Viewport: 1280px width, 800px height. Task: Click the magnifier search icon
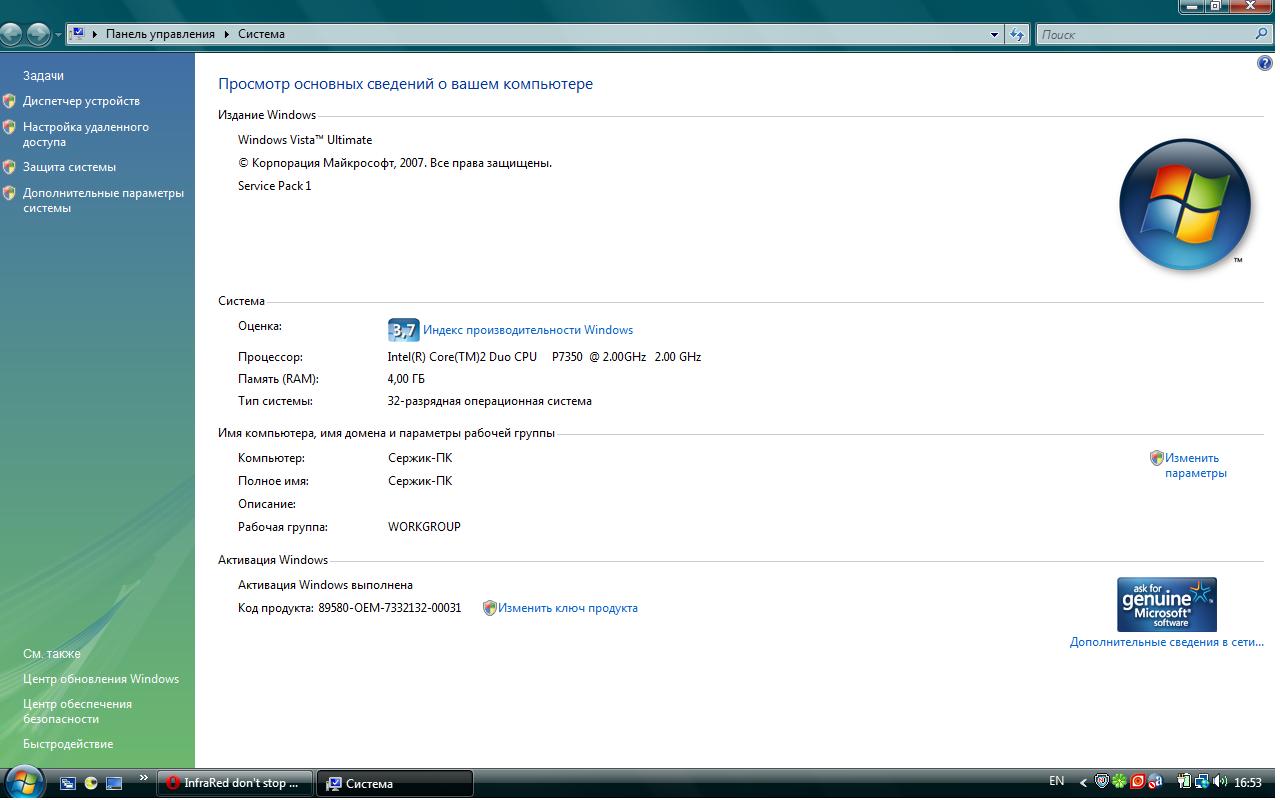[x=1261, y=34]
